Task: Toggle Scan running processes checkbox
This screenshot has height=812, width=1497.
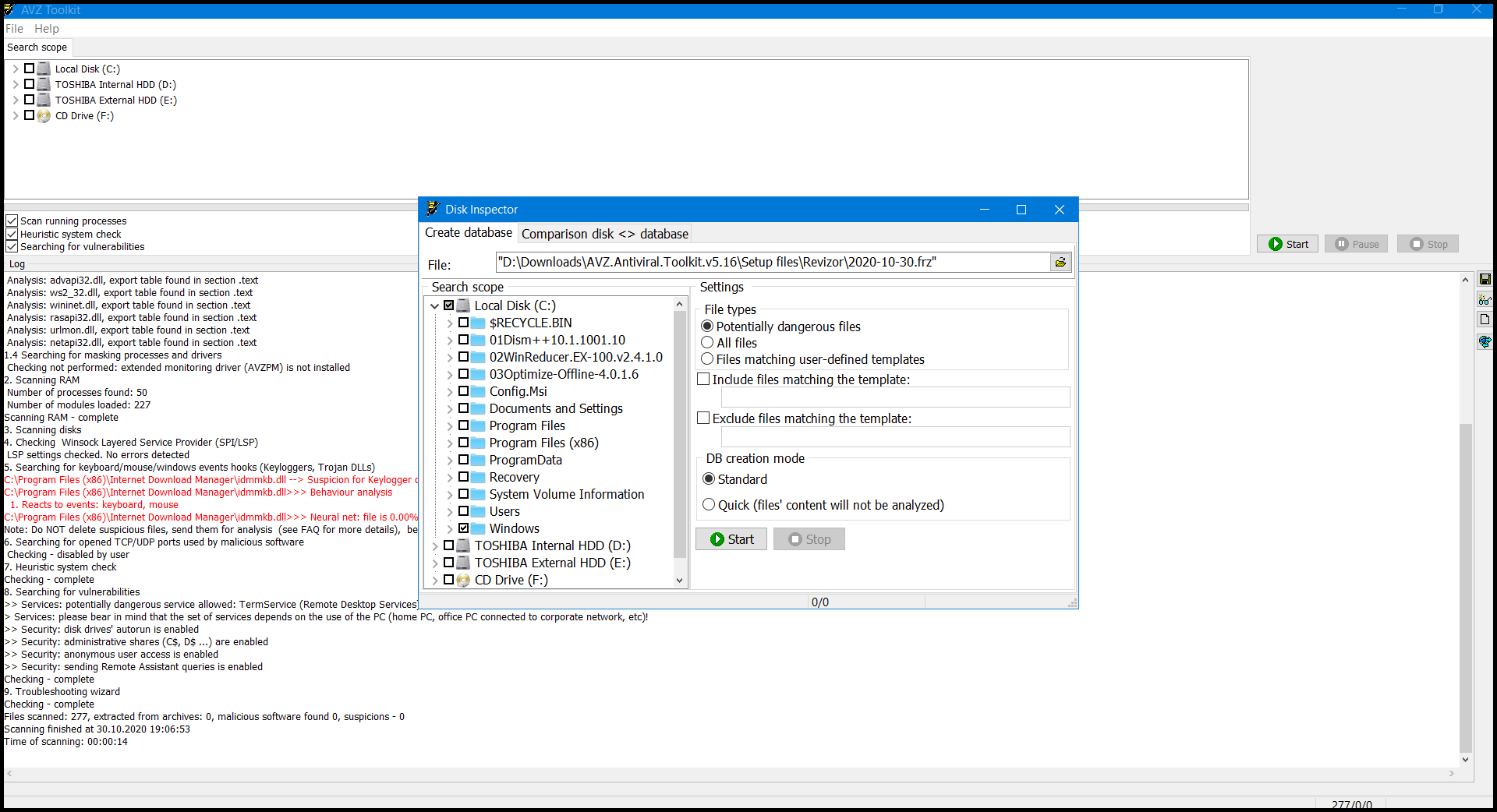Action: coord(12,221)
